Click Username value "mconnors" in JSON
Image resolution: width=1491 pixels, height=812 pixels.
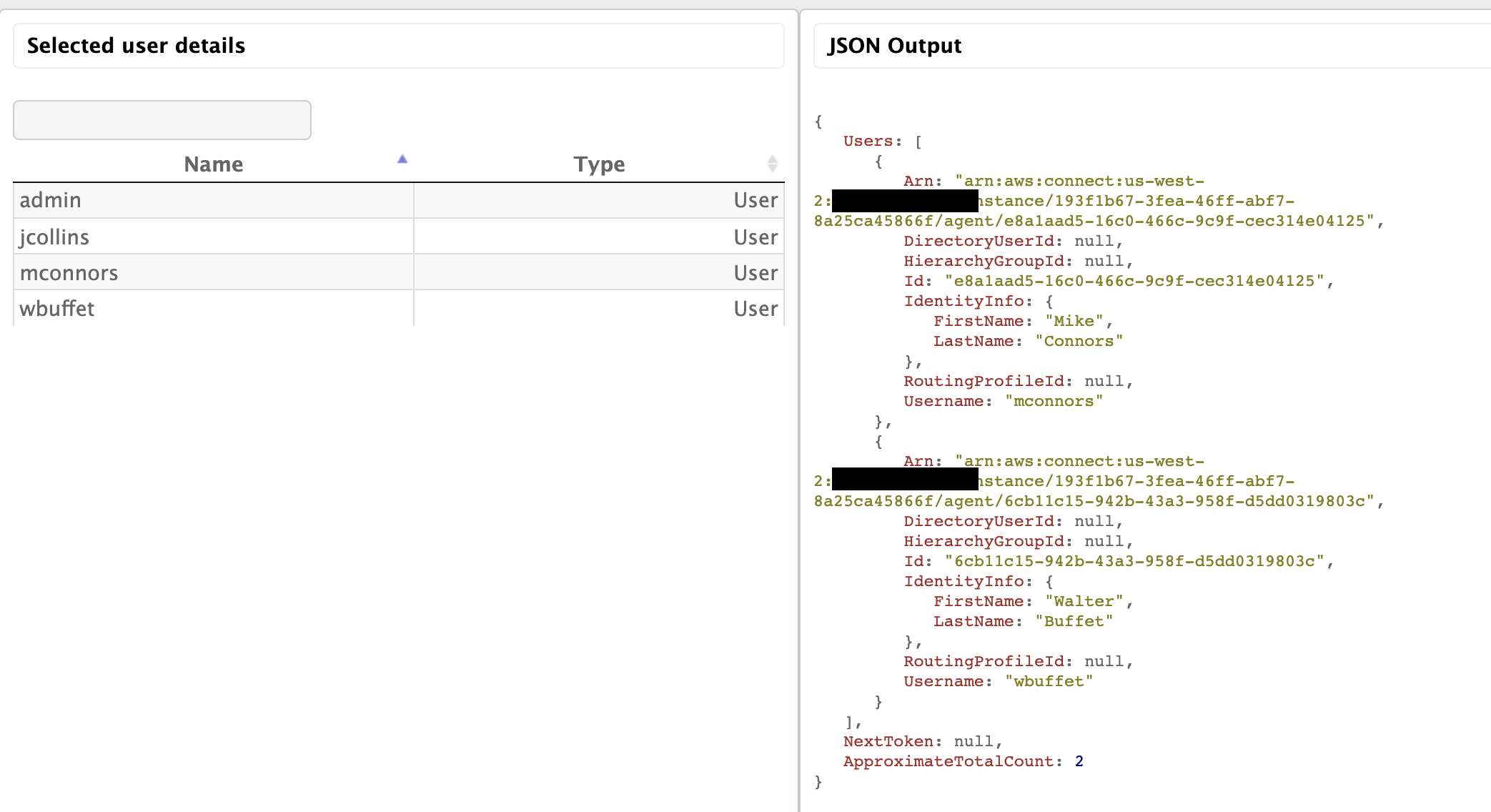click(x=1054, y=401)
